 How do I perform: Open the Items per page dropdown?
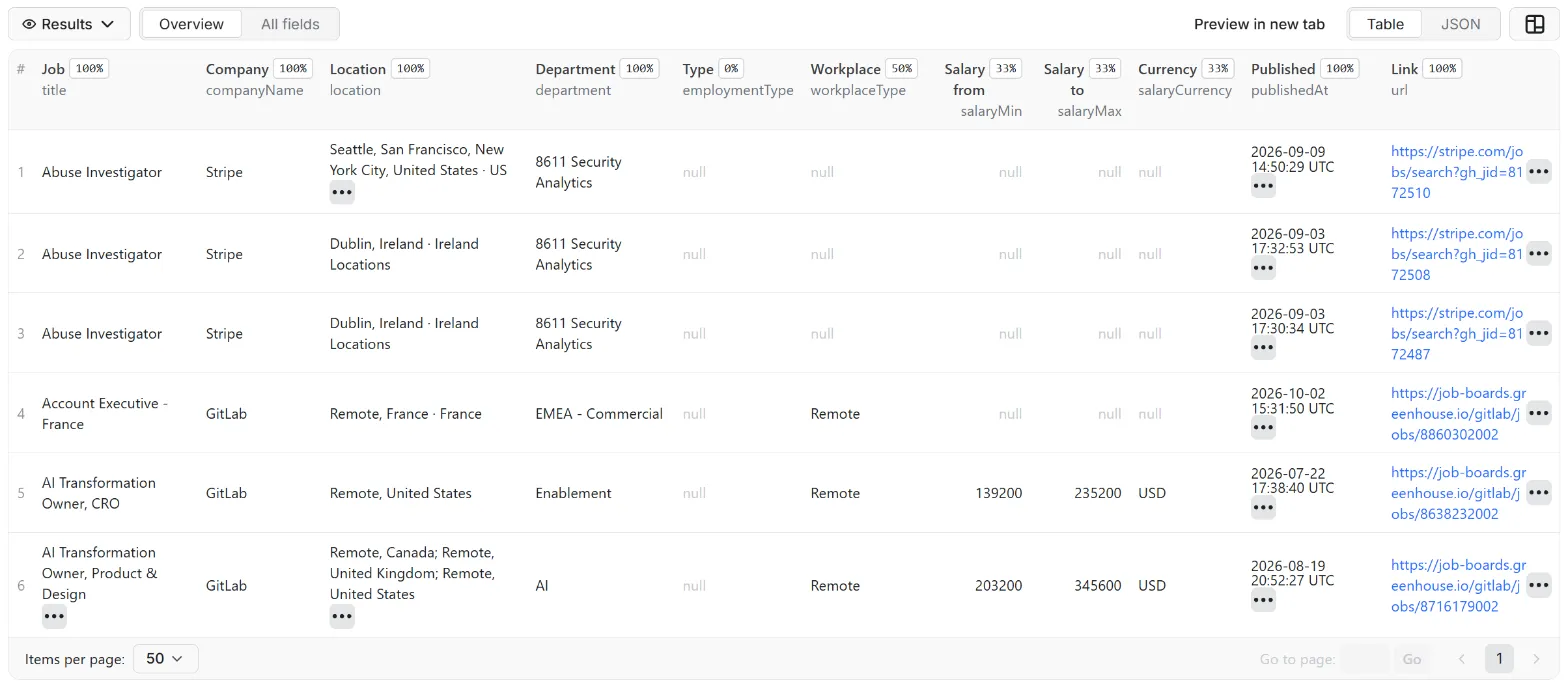point(166,659)
